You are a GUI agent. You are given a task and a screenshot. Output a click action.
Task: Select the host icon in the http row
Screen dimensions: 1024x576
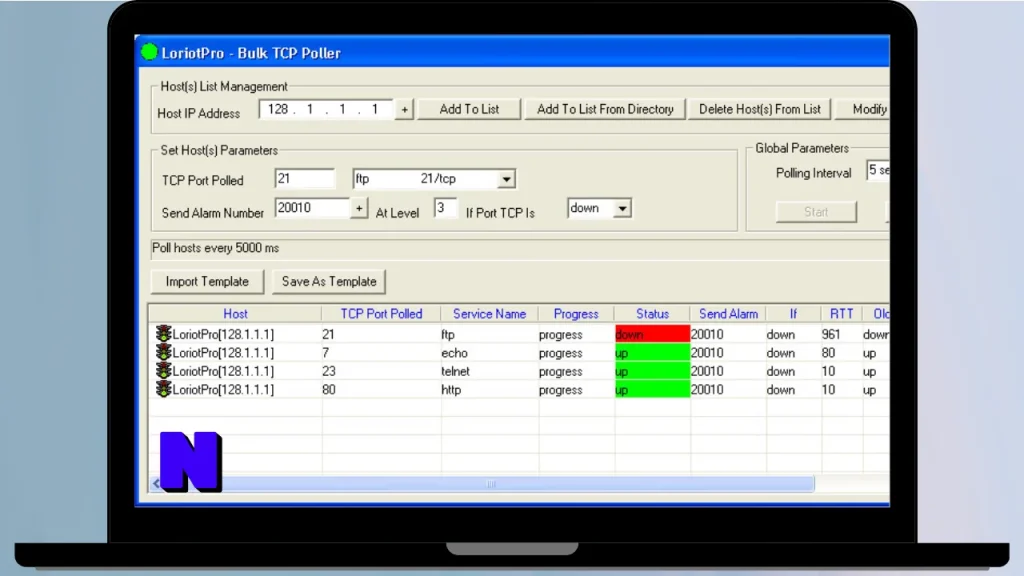click(x=163, y=389)
